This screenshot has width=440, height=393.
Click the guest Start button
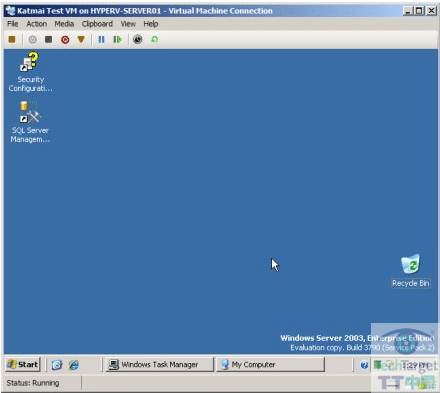click(x=23, y=364)
